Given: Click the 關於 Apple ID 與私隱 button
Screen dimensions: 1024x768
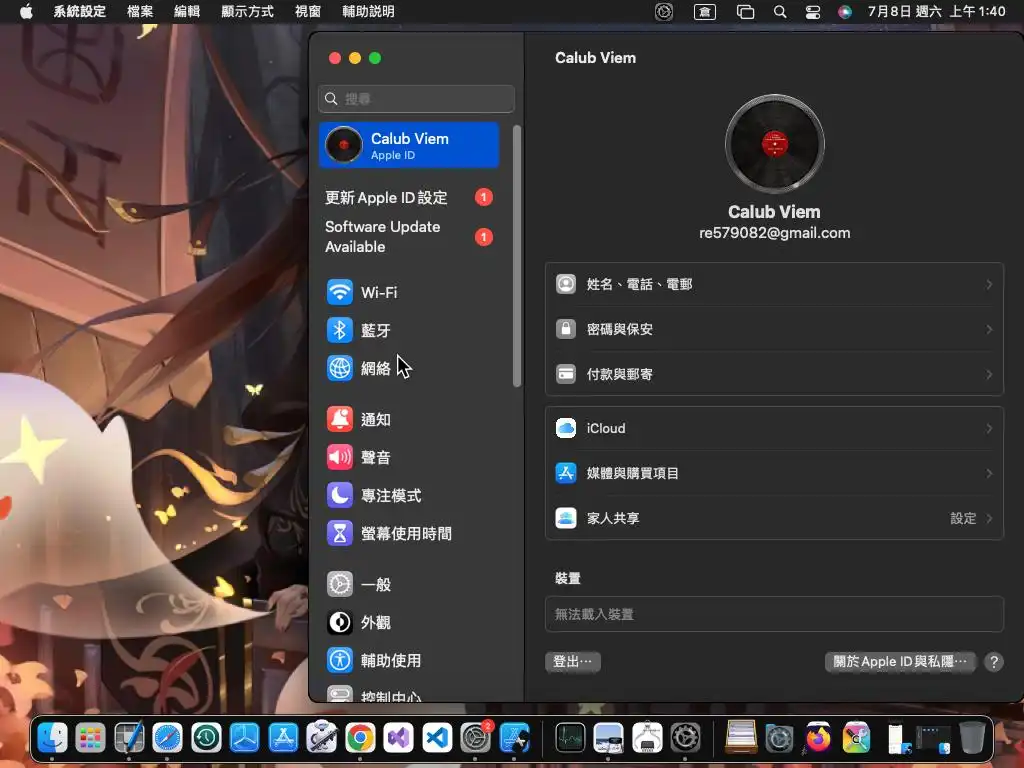Looking at the screenshot, I should click(900, 662).
